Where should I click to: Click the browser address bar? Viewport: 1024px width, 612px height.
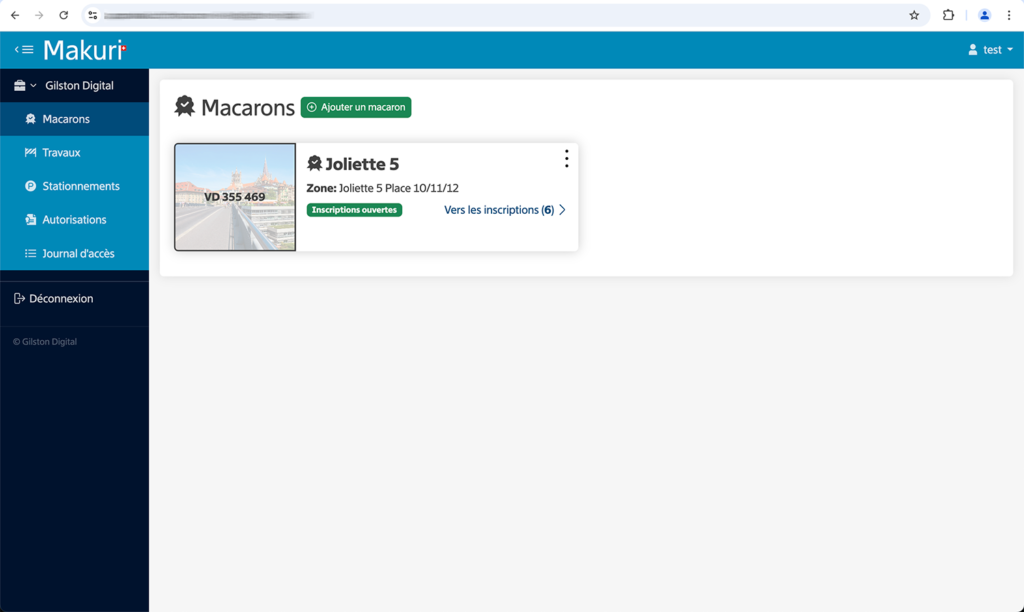500,15
